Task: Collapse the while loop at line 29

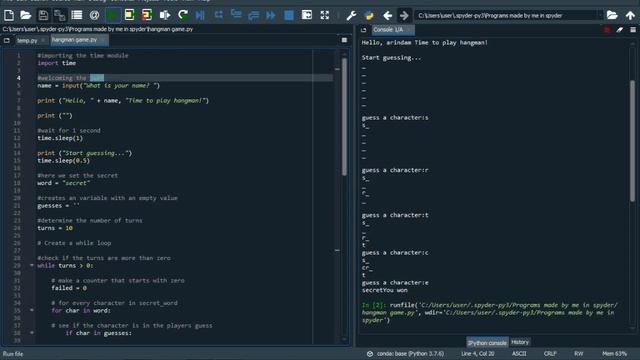Action: 32,265
